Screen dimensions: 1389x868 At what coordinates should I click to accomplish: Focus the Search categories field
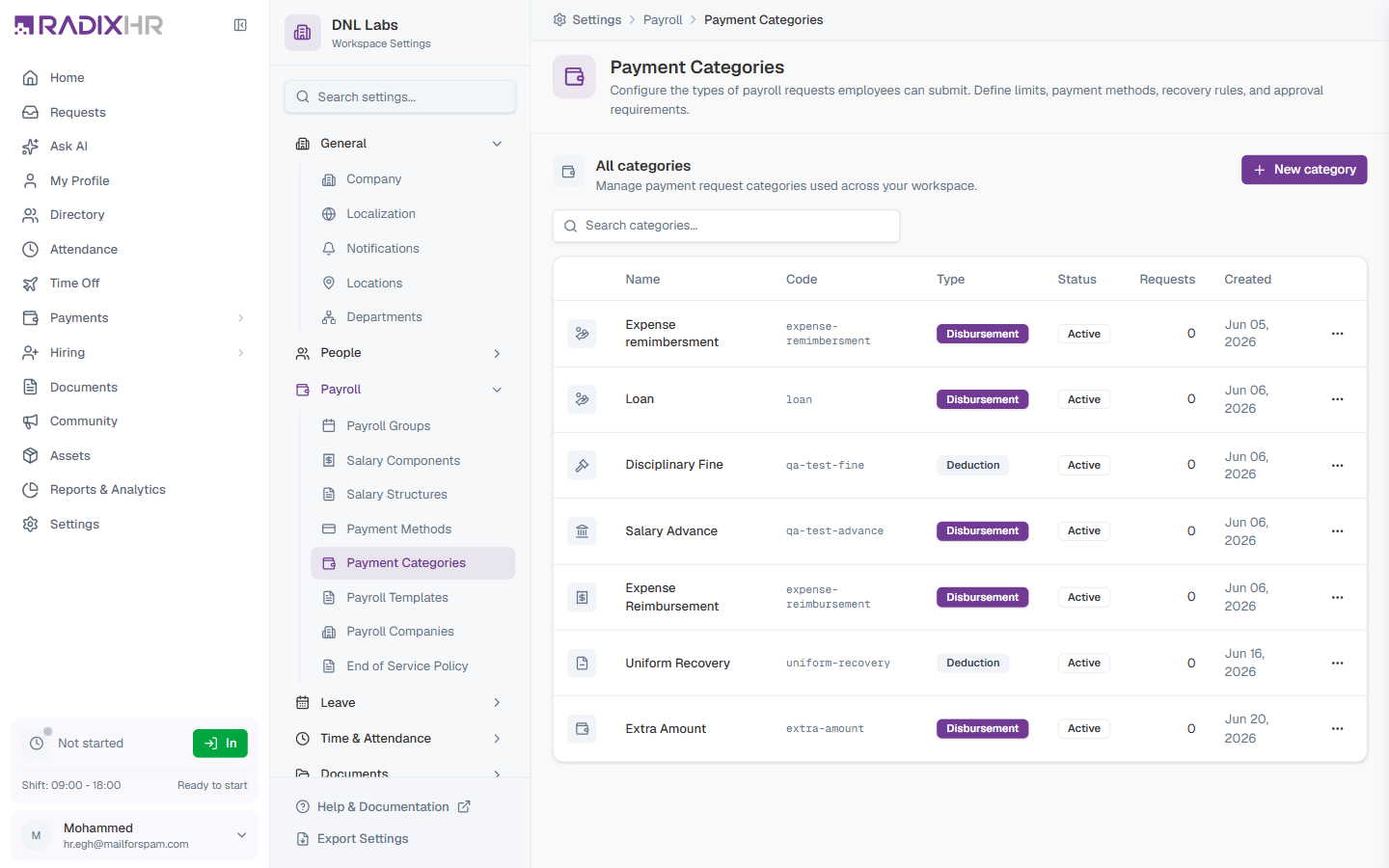(726, 226)
